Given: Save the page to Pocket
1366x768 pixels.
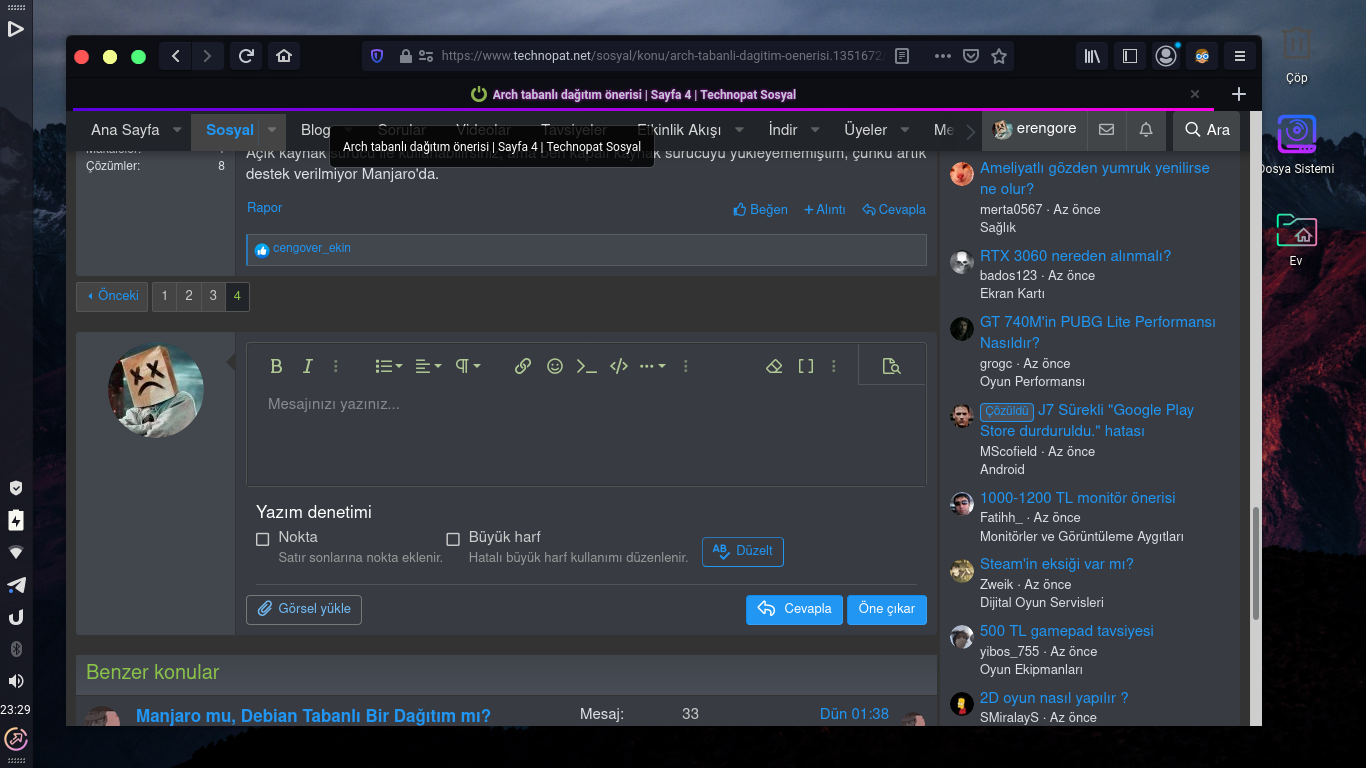Looking at the screenshot, I should (970, 56).
